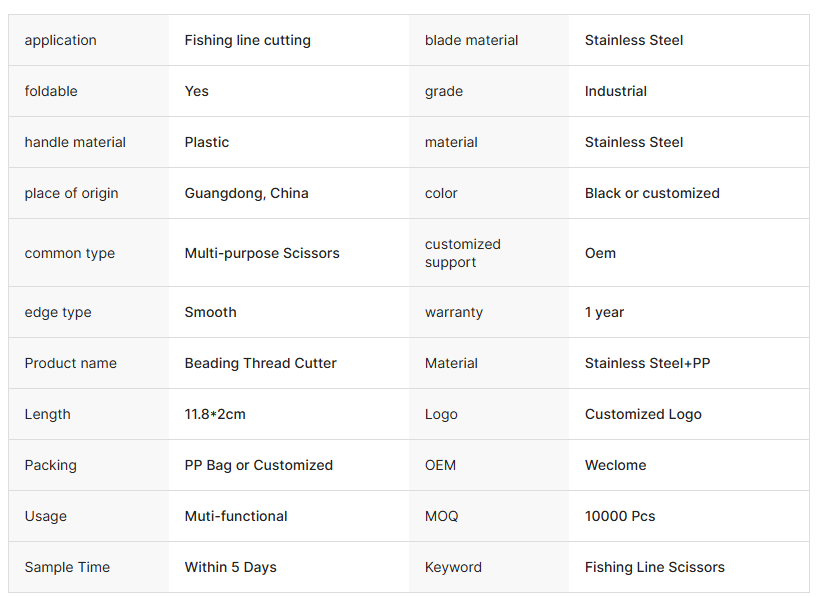Click the 'Fishing line cutting' application value

click(247, 40)
